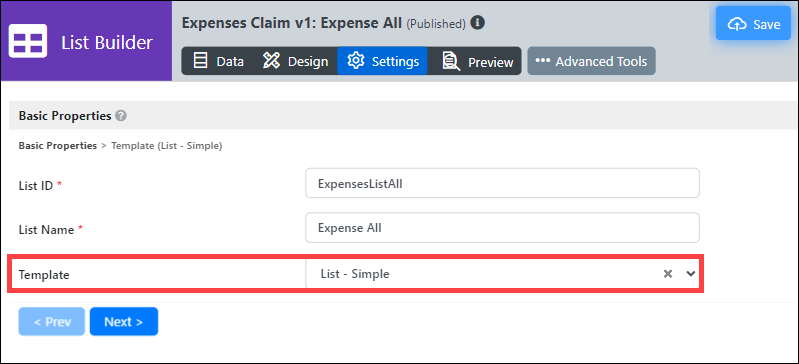Click the info icon beside Published status
Screen dimensions: 799x364
pos(477,22)
